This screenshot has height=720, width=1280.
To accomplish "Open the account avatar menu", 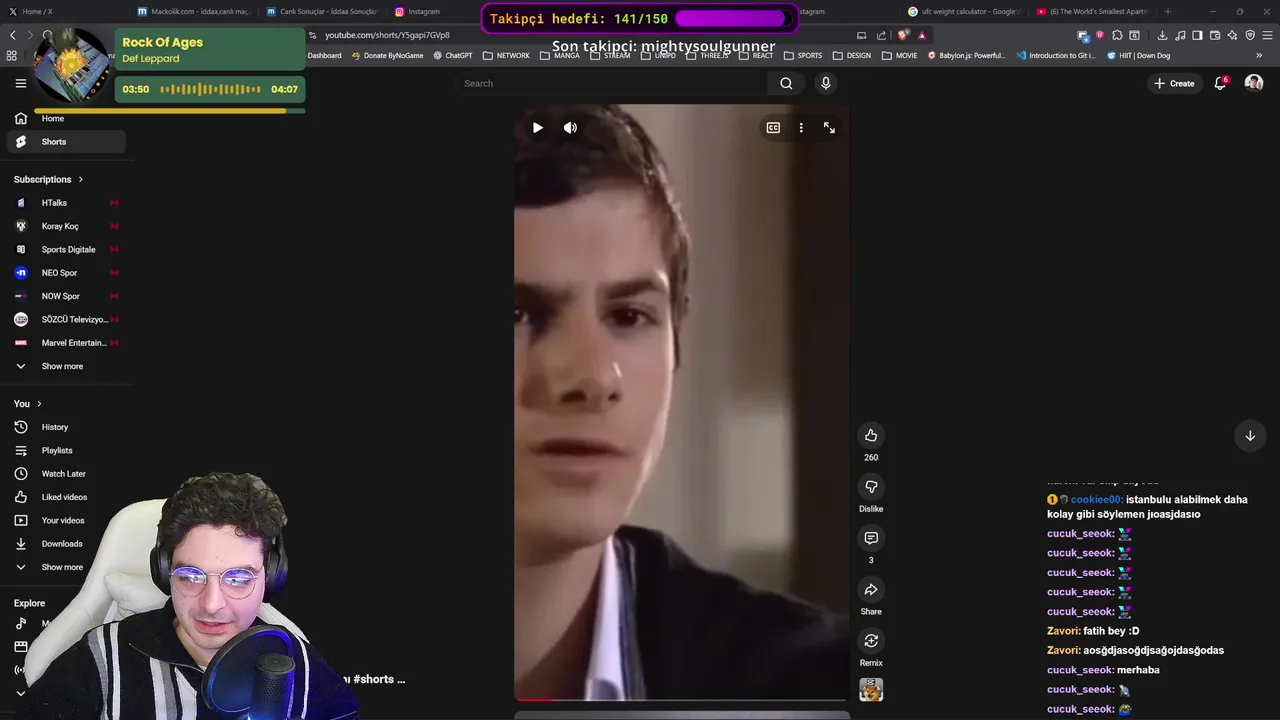I will pos(1254,83).
